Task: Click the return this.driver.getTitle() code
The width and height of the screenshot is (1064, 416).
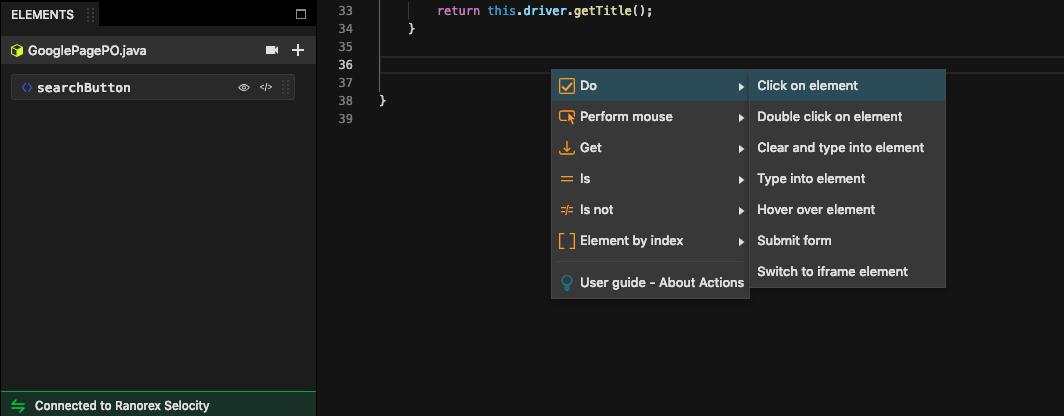Action: 544,12
